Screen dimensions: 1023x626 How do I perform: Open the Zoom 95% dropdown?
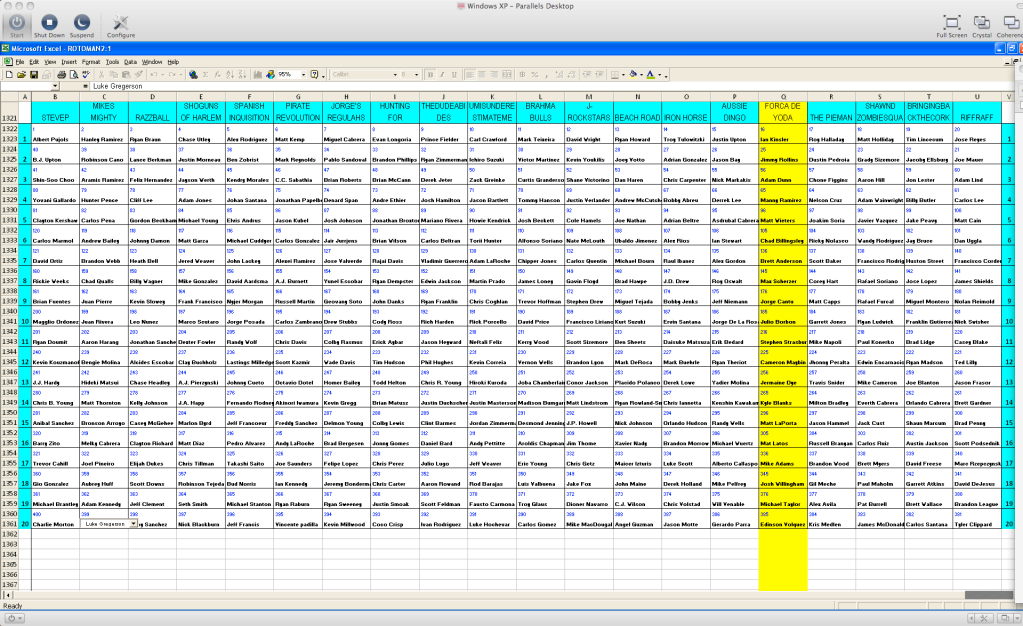click(303, 74)
